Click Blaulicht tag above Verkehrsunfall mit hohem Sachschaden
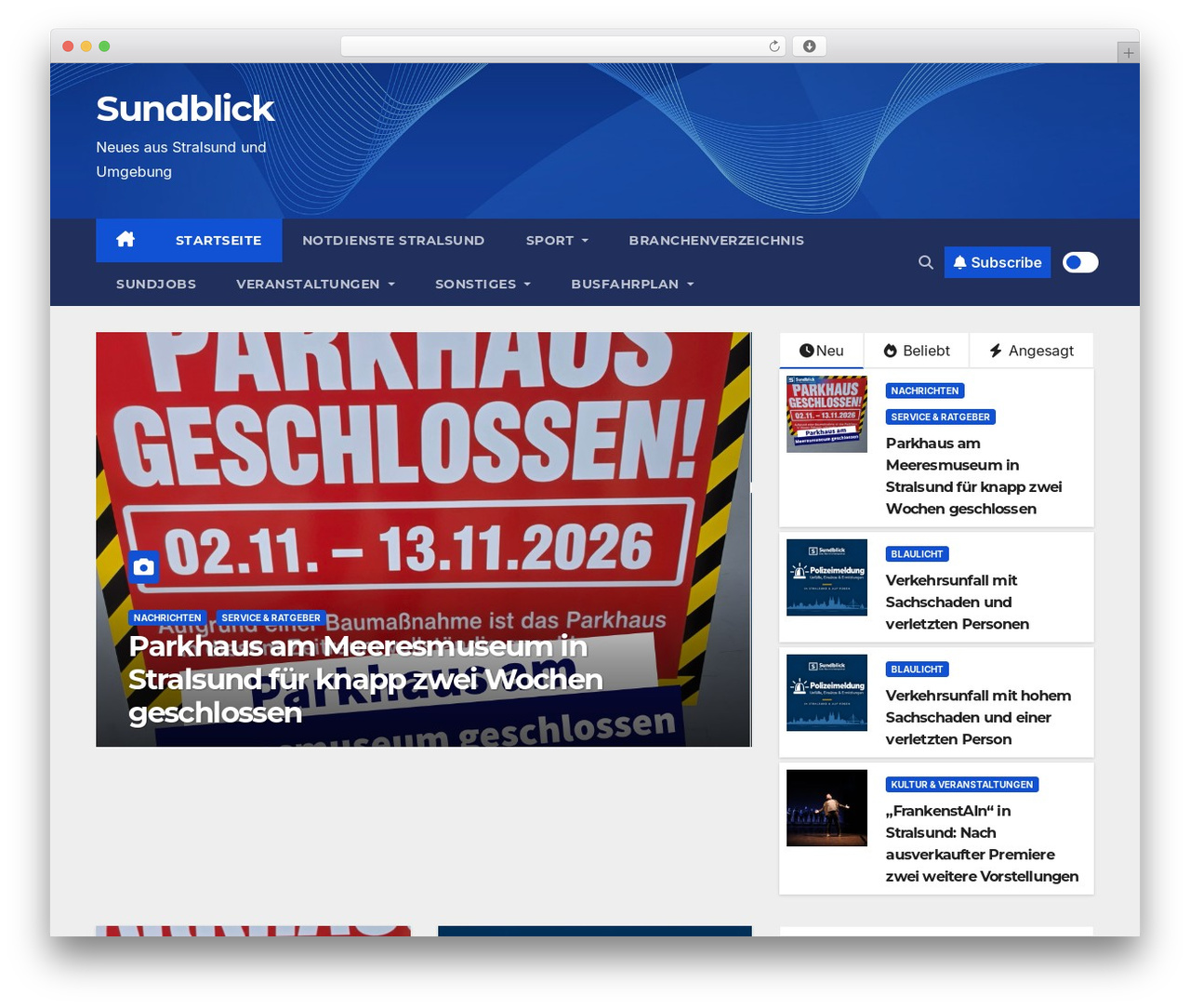The height and width of the screenshot is (1008, 1190). [918, 670]
